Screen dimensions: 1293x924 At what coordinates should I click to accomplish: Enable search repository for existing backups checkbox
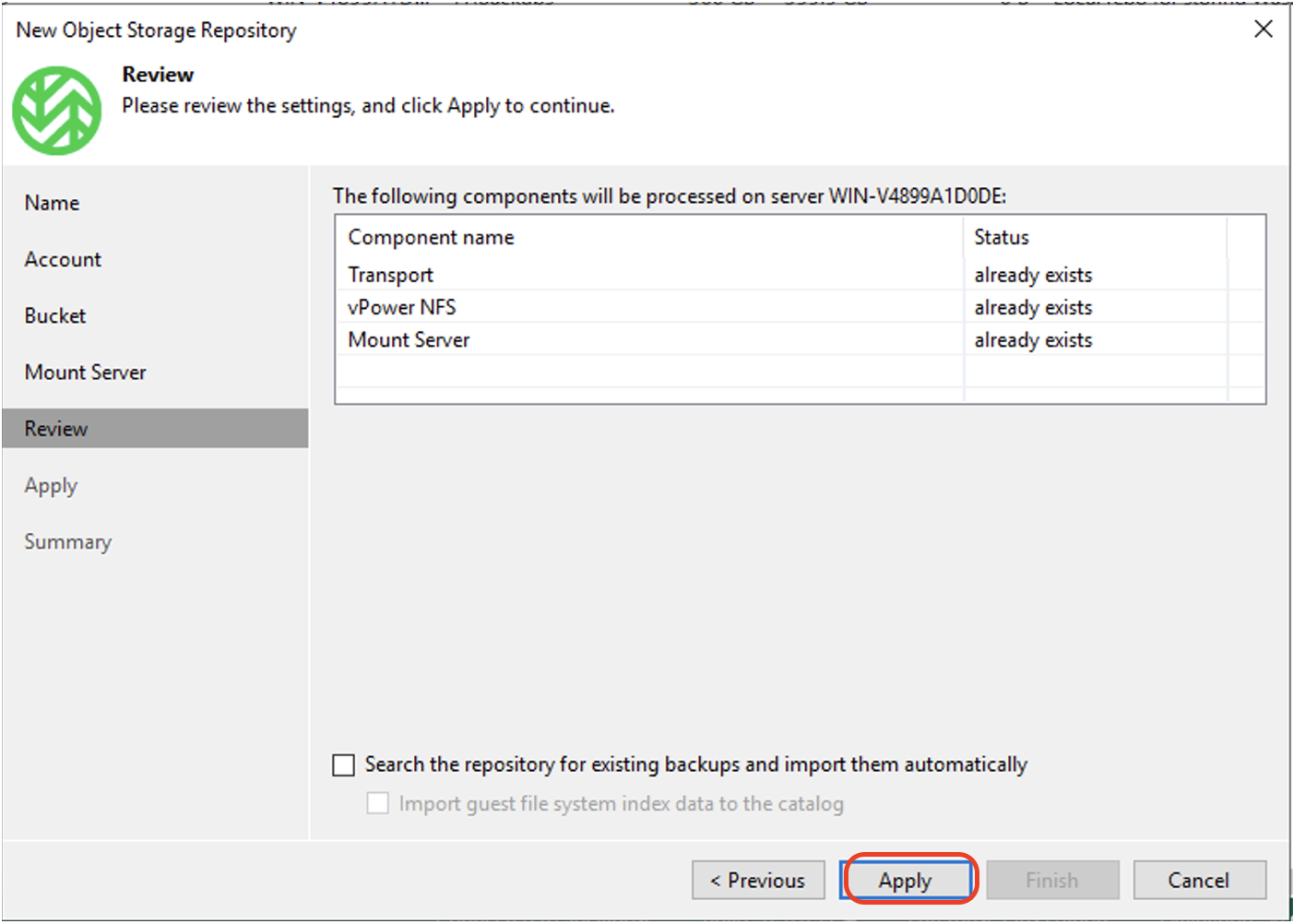[343, 765]
